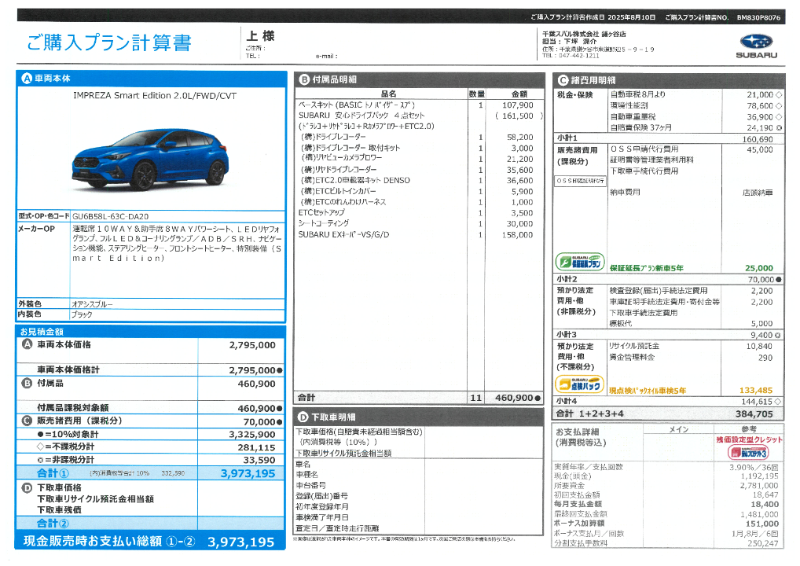Image resolution: width=800 pixels, height=566 pixels.
Task: Click the dealer phone number 047-442-1211
Action: point(579,56)
